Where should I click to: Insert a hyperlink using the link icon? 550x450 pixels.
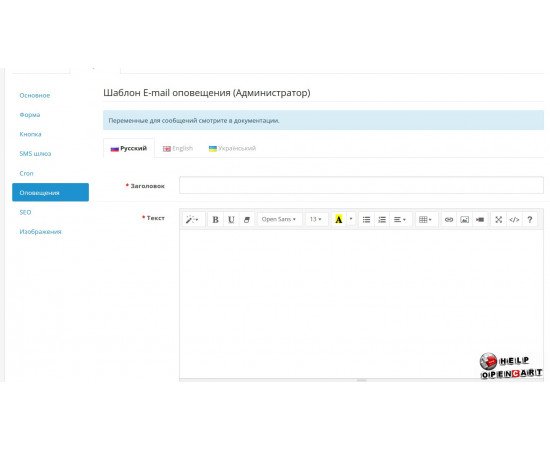click(449, 220)
